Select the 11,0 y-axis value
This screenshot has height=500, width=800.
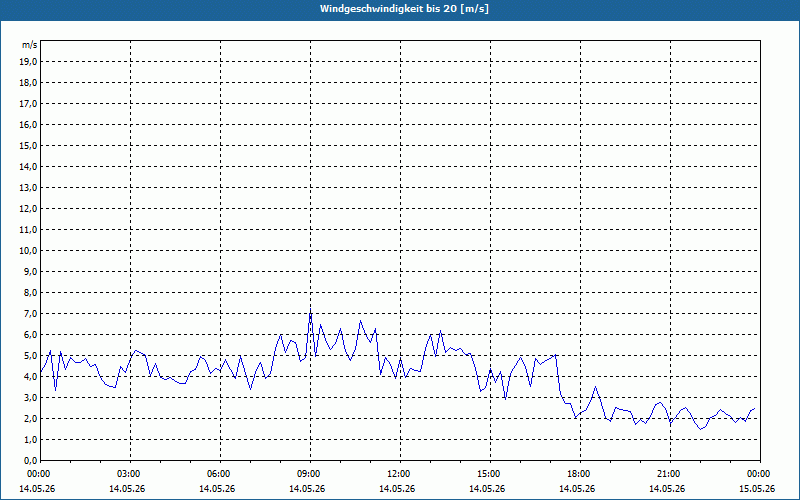[28, 230]
